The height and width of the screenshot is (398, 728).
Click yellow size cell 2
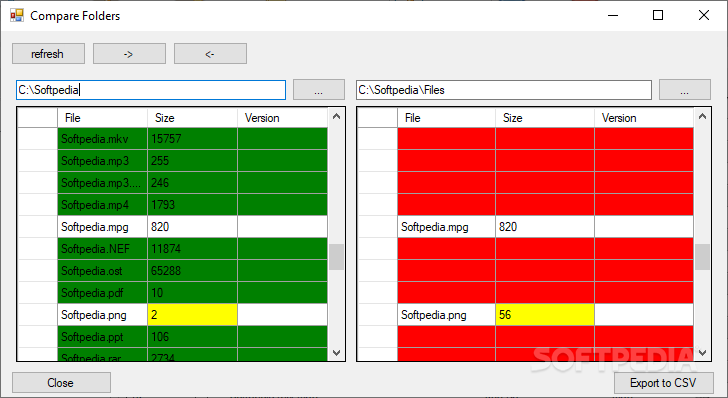point(193,315)
